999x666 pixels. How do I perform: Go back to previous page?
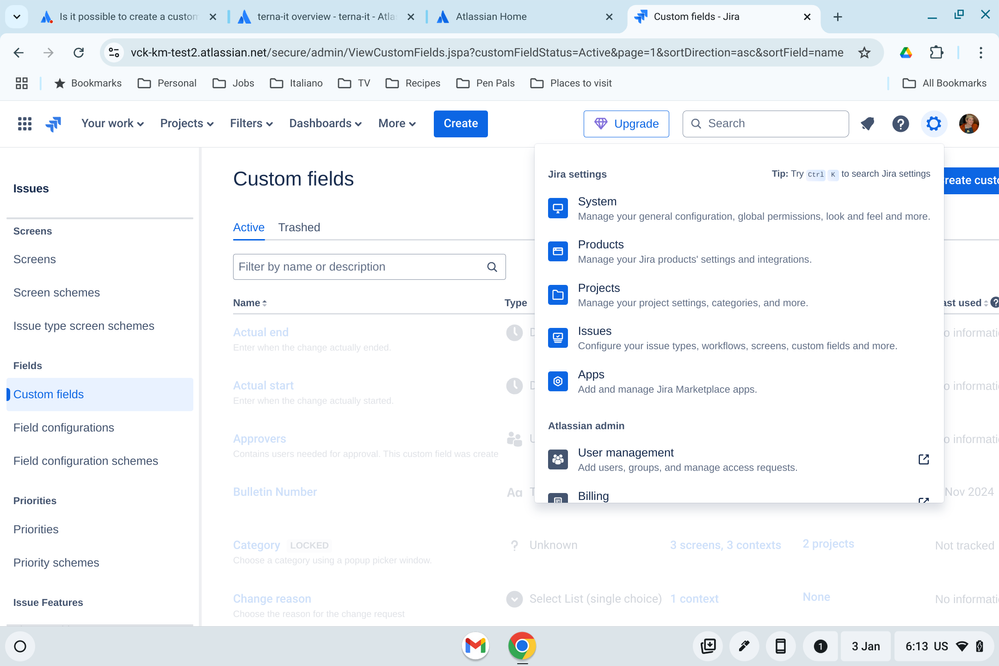(18, 53)
